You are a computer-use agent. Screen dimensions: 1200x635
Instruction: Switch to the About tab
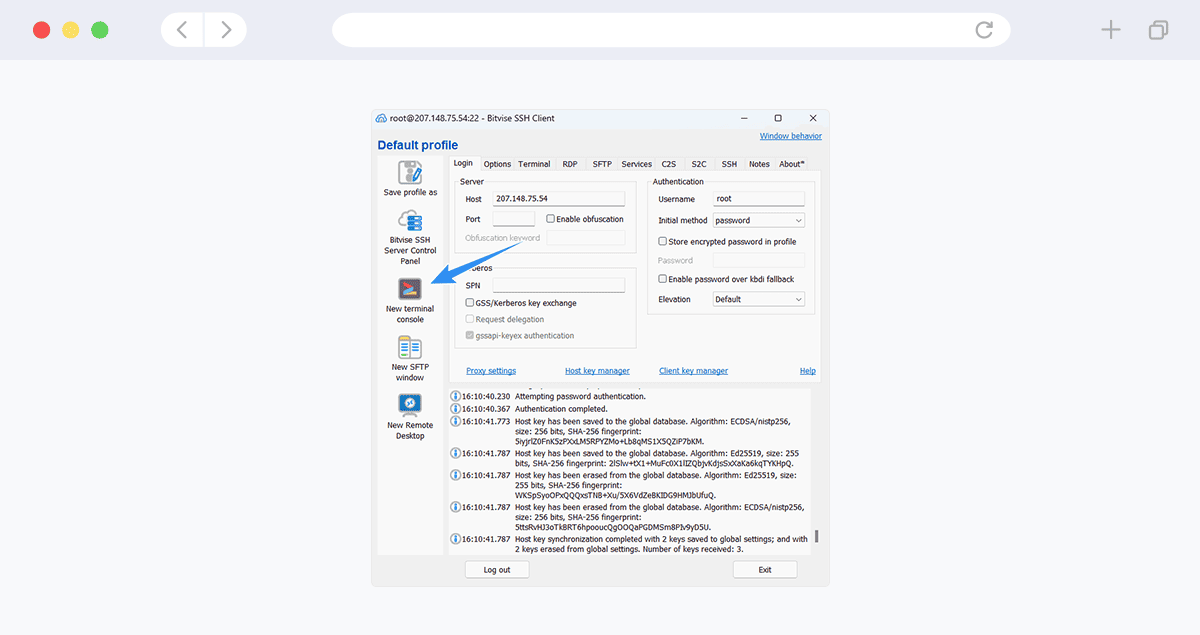[x=792, y=164]
